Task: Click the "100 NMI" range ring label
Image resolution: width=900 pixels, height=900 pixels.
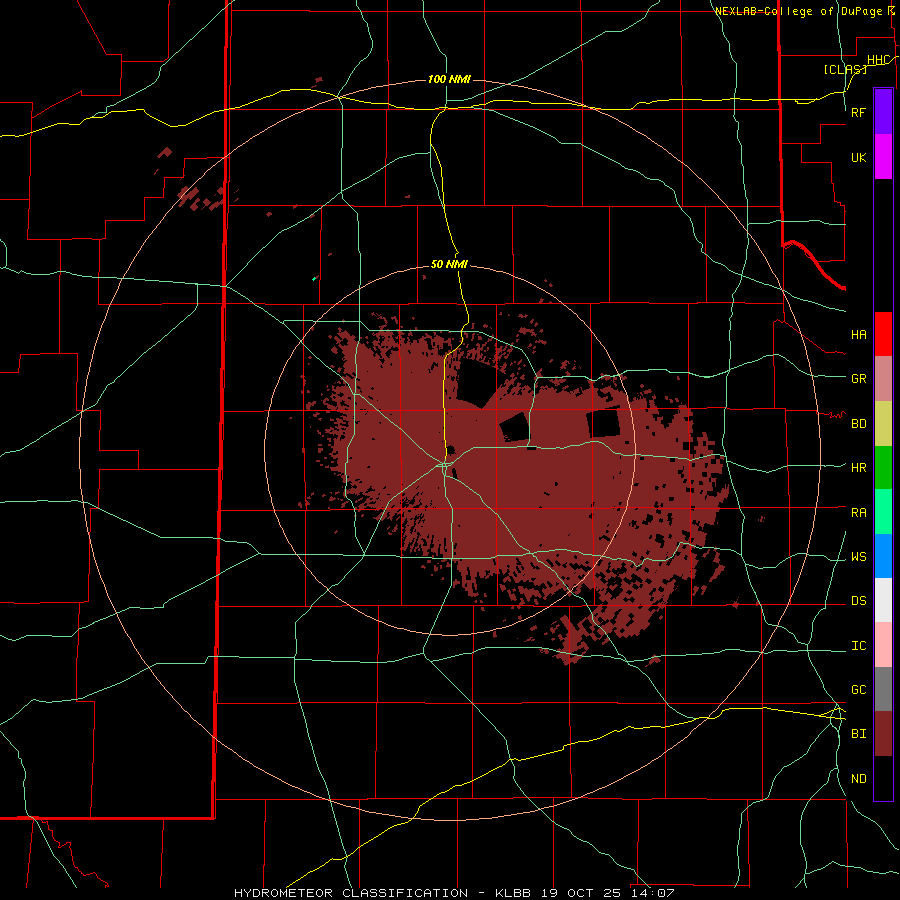Action: point(449,79)
